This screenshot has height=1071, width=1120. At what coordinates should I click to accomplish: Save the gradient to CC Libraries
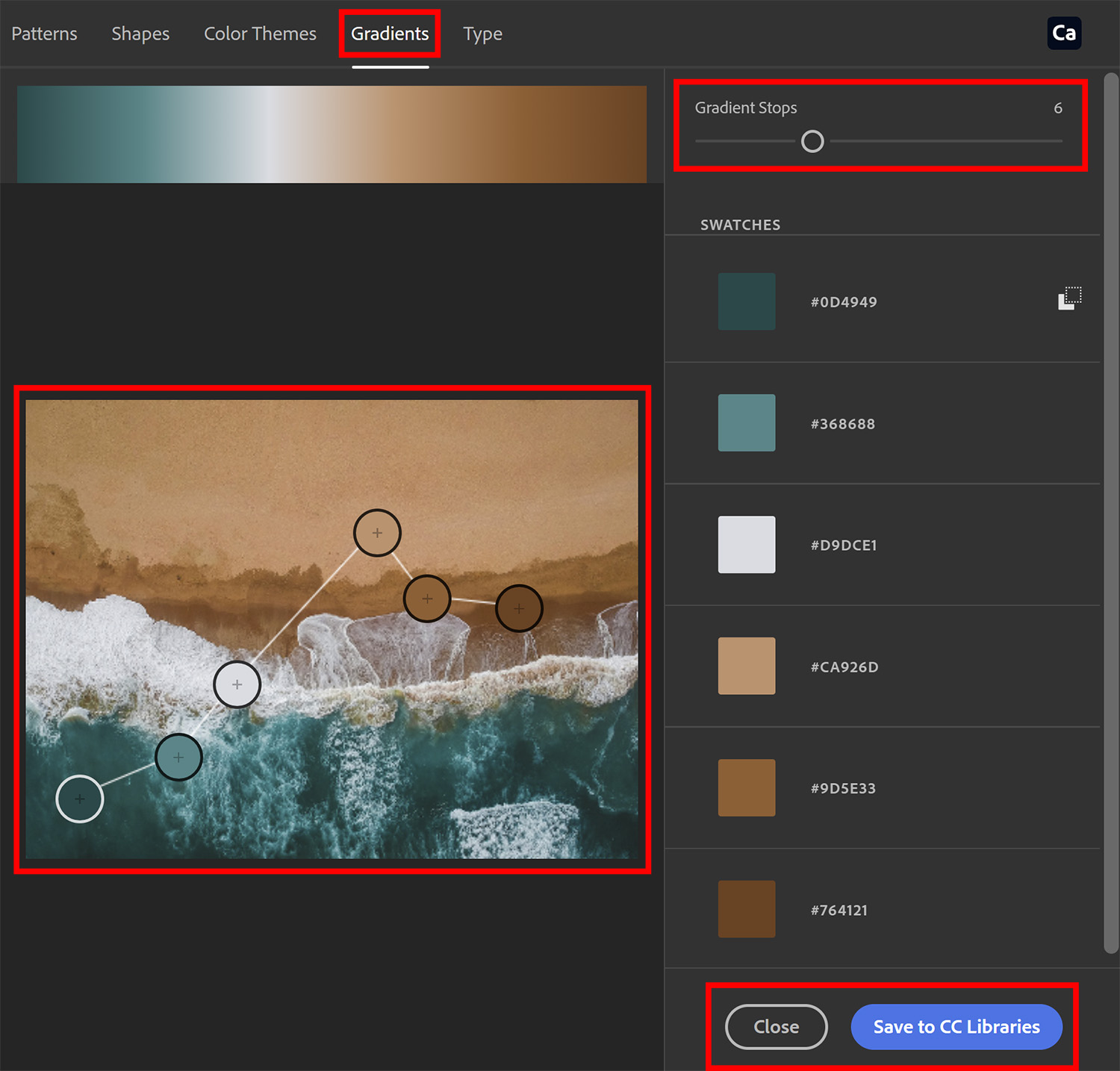[956, 1026]
